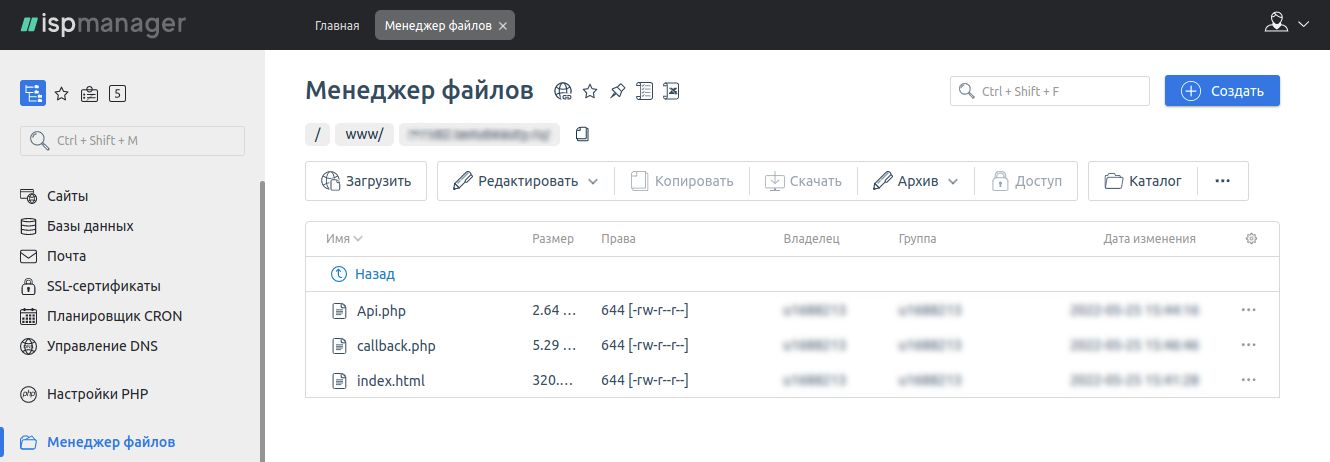Open row actions menu for Api.php
This screenshot has height=462, width=1330.
(1247, 310)
